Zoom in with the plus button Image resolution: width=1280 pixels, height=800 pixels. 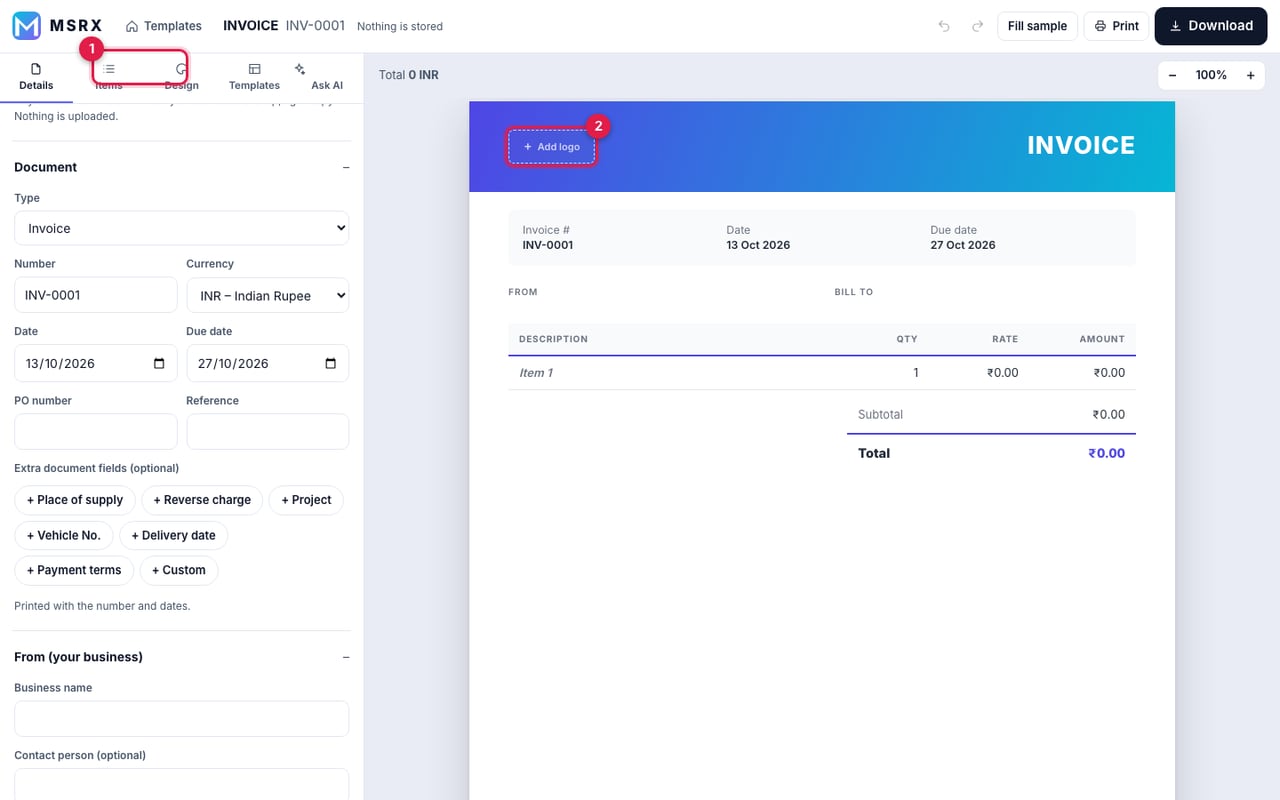tap(1250, 75)
